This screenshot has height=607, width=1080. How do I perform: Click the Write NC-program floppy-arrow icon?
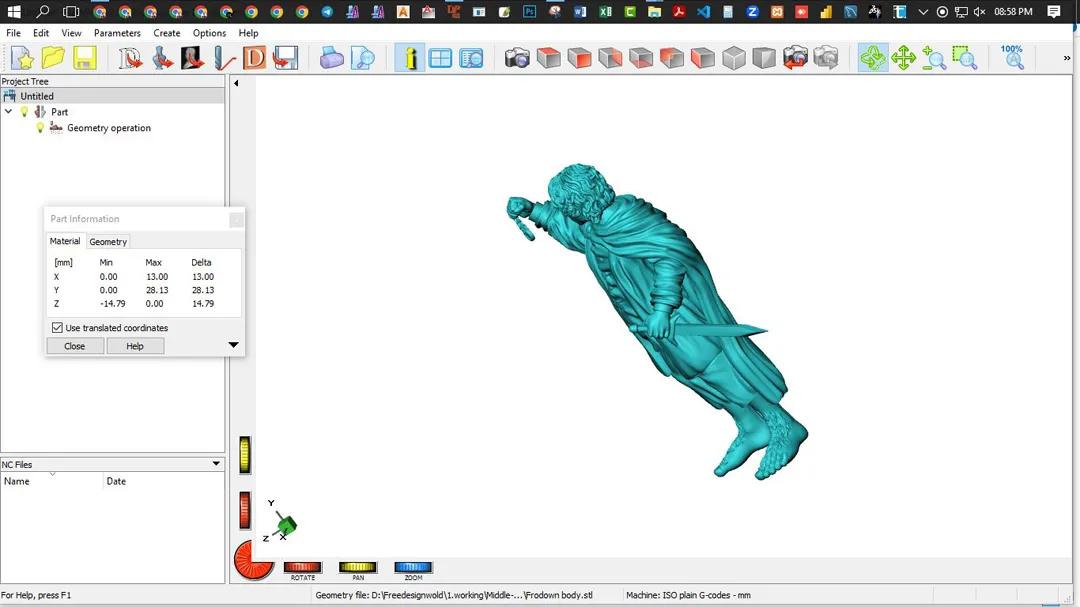coord(285,58)
